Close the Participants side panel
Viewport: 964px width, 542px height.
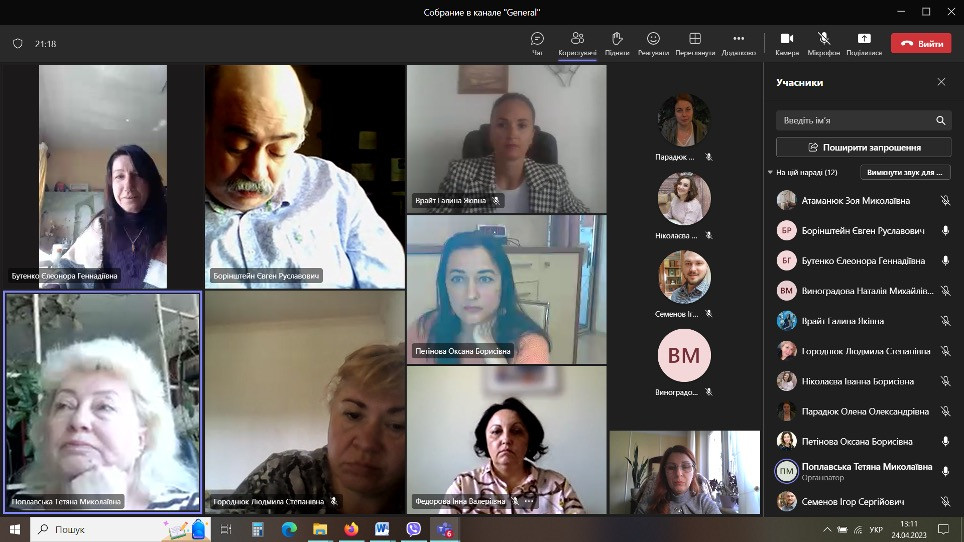point(941,82)
